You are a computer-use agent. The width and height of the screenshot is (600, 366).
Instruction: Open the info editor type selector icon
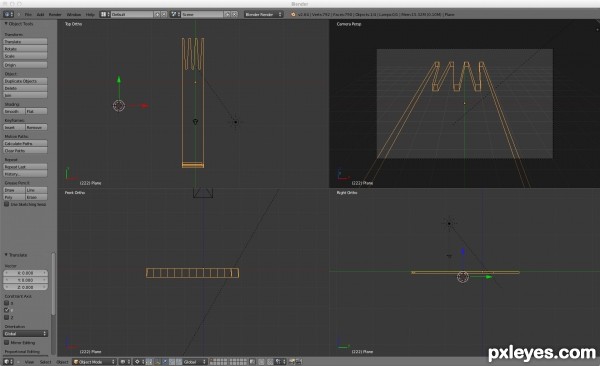pos(8,14)
